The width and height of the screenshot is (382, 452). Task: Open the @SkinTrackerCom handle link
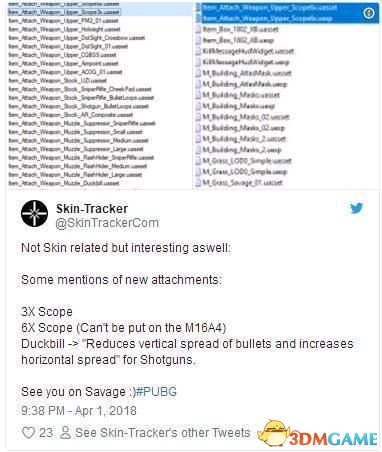107,223
